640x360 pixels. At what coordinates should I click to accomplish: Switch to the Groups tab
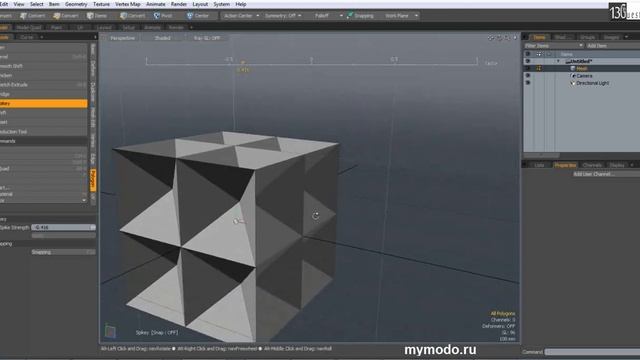tap(587, 37)
